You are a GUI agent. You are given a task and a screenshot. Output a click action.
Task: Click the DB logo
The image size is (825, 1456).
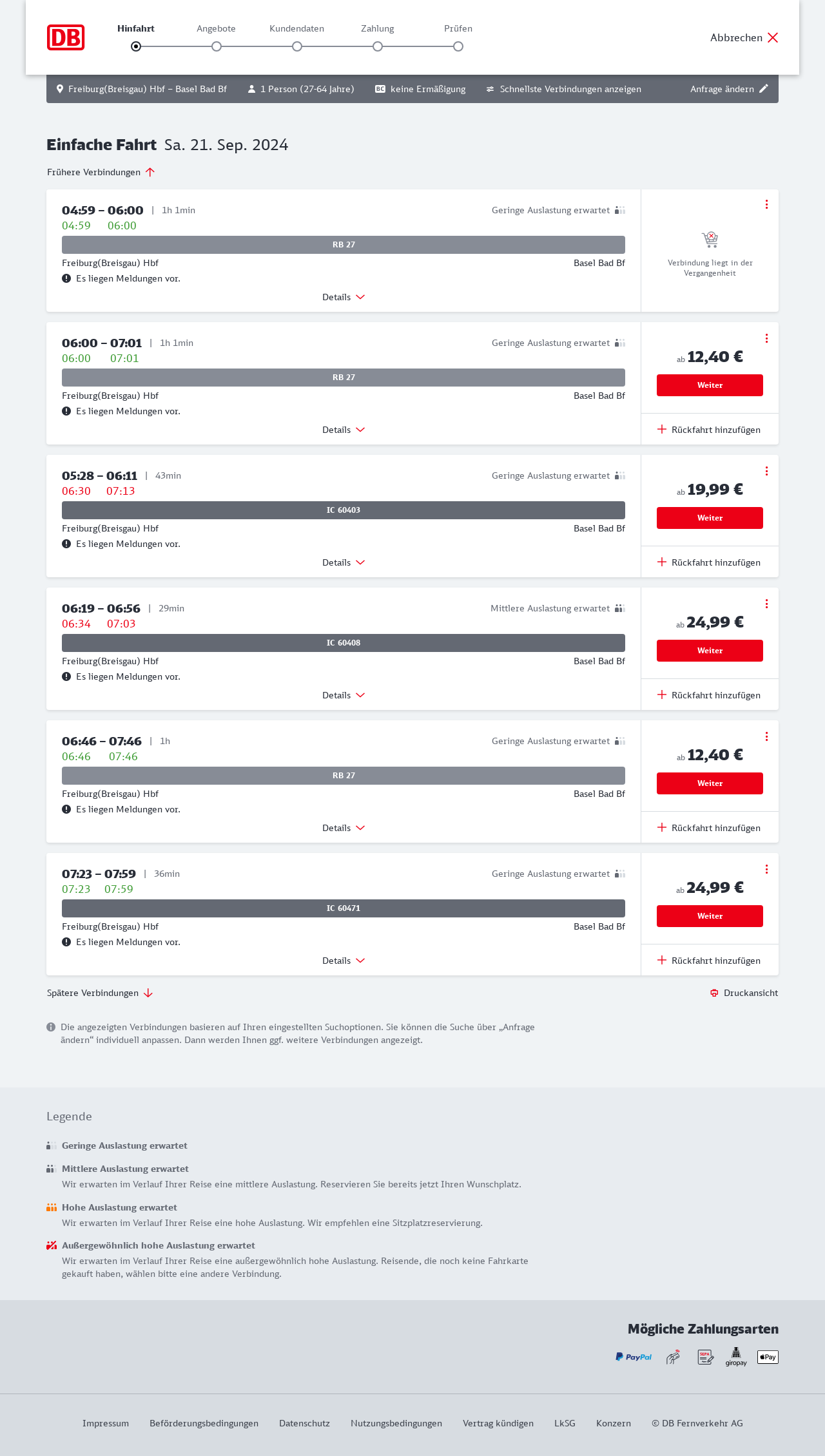(66, 37)
